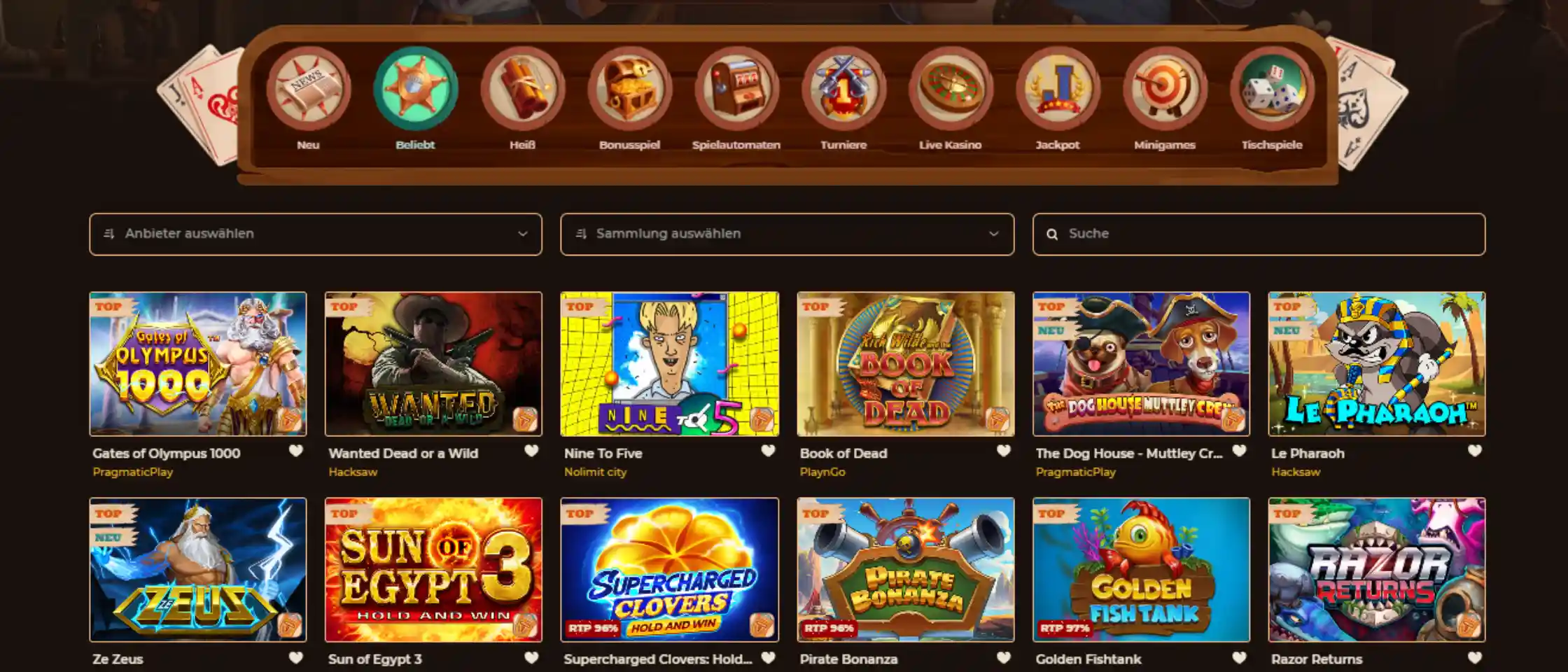1568x672 pixels.
Task: Favorite Gates of Olympus 1000 with heart
Action: pos(296,451)
